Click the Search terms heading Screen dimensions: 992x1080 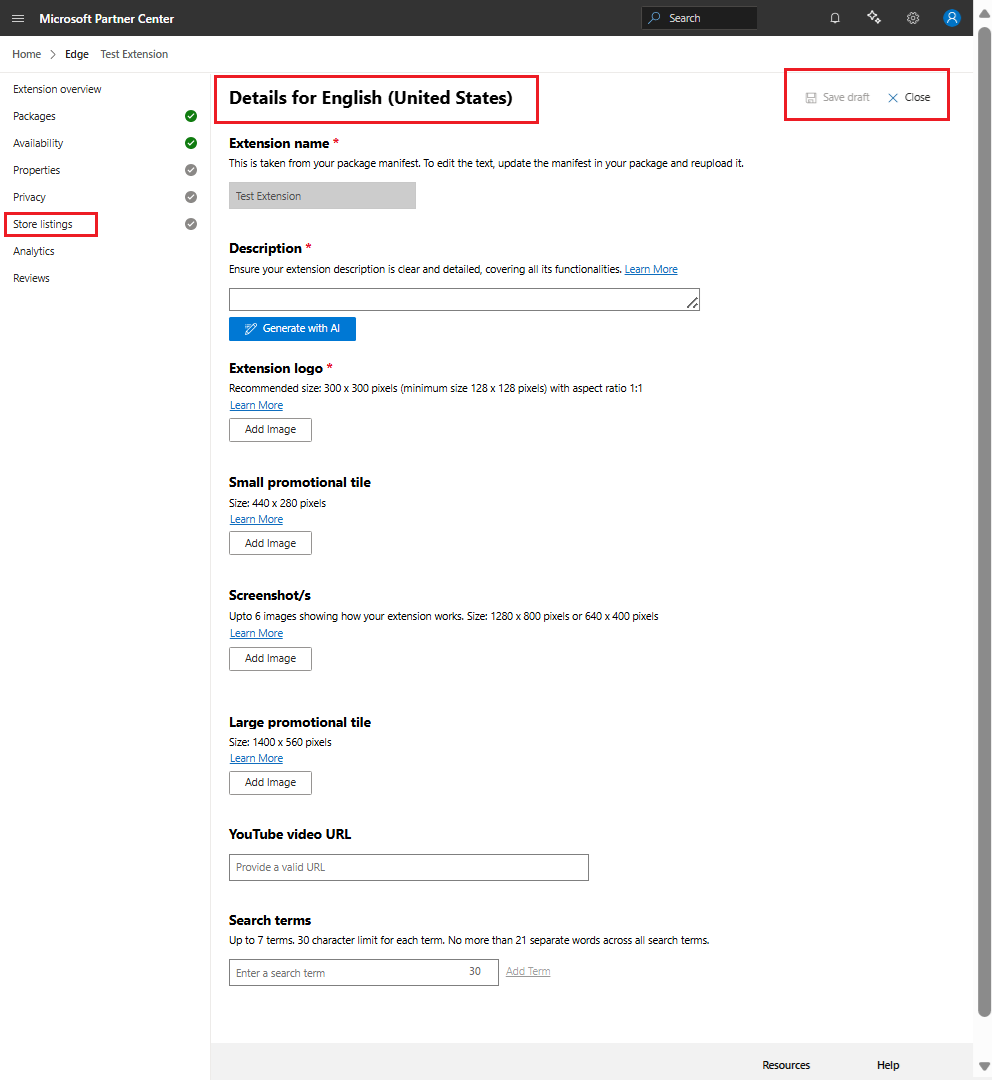click(x=270, y=920)
